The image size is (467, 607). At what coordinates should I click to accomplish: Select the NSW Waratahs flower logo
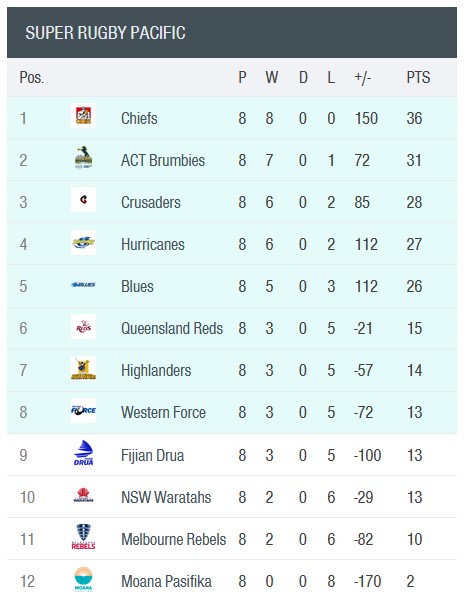tap(83, 495)
